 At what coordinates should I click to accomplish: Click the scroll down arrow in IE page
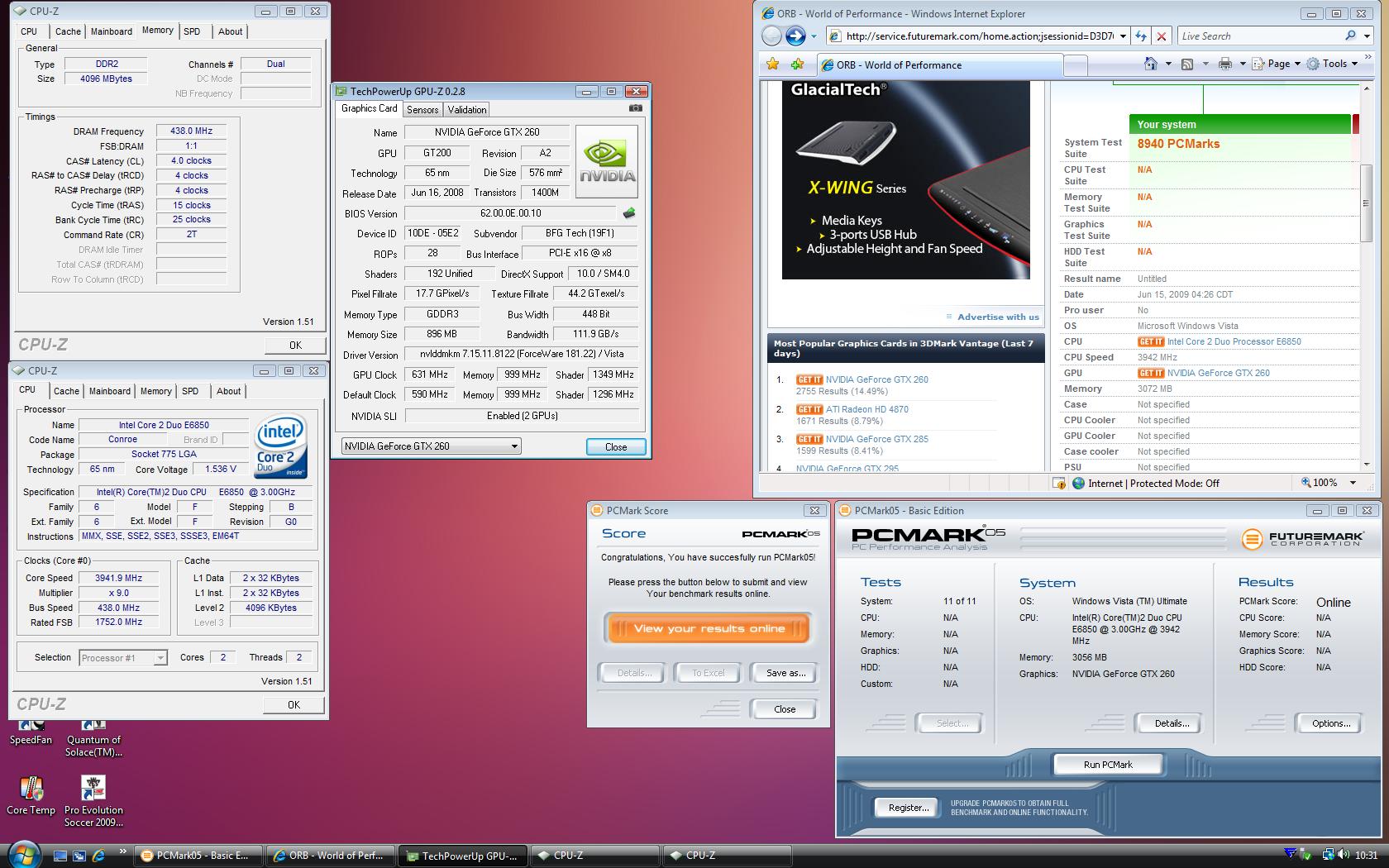pos(1366,465)
